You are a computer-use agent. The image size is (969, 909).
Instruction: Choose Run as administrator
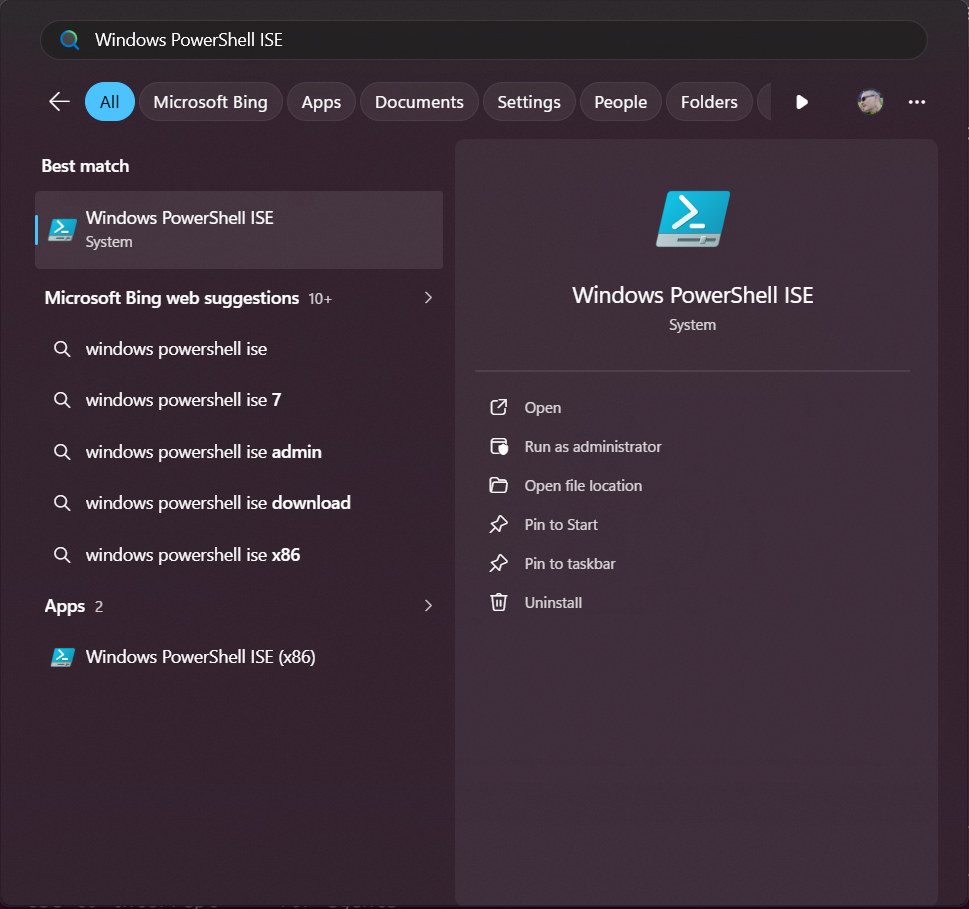pyautogui.click(x=593, y=447)
